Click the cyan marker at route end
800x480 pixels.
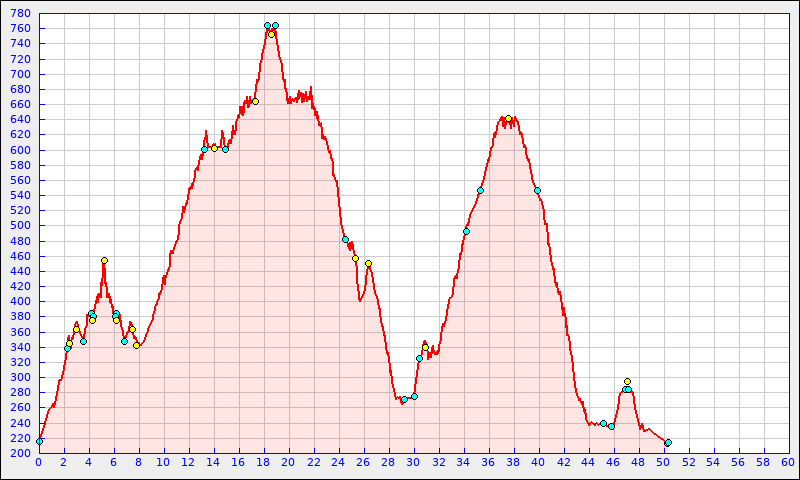click(x=668, y=442)
